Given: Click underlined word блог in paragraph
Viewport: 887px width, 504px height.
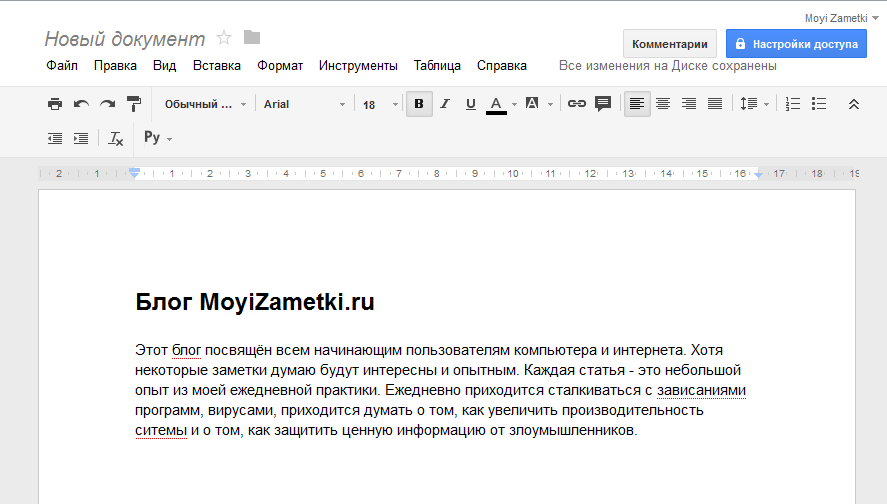Looking at the screenshot, I should pos(186,350).
